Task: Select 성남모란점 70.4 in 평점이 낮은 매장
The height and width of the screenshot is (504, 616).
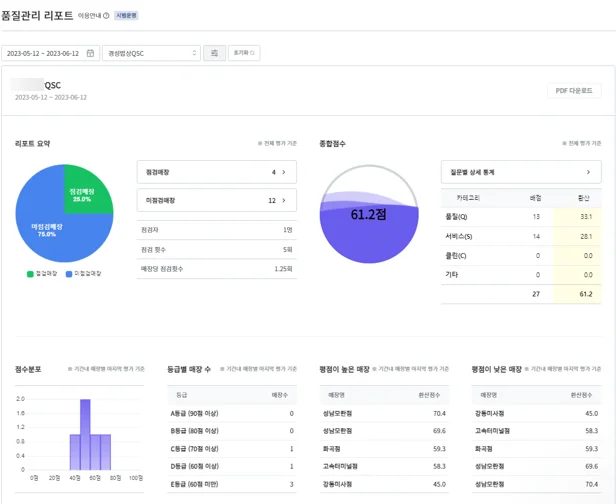Action: tap(537, 484)
